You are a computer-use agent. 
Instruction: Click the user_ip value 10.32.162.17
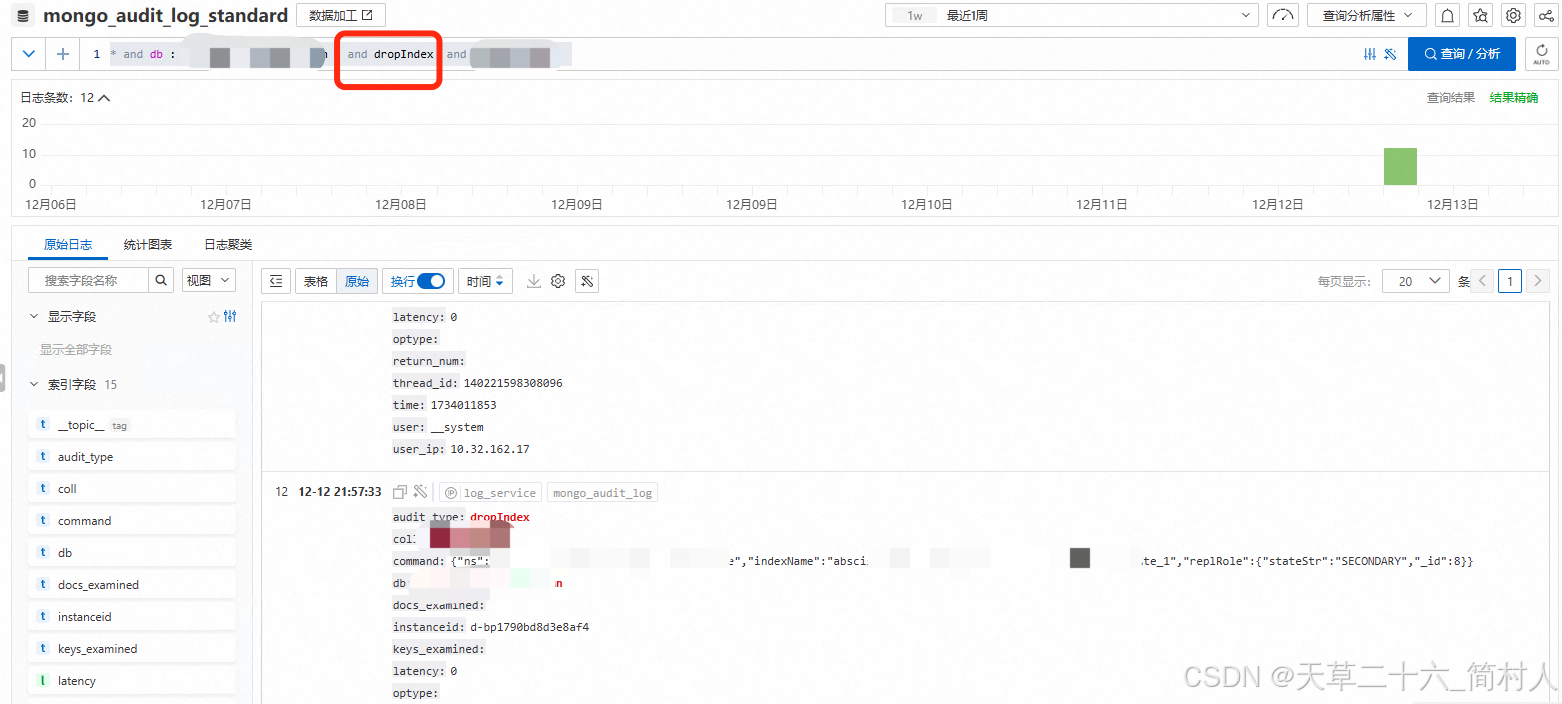click(489, 449)
